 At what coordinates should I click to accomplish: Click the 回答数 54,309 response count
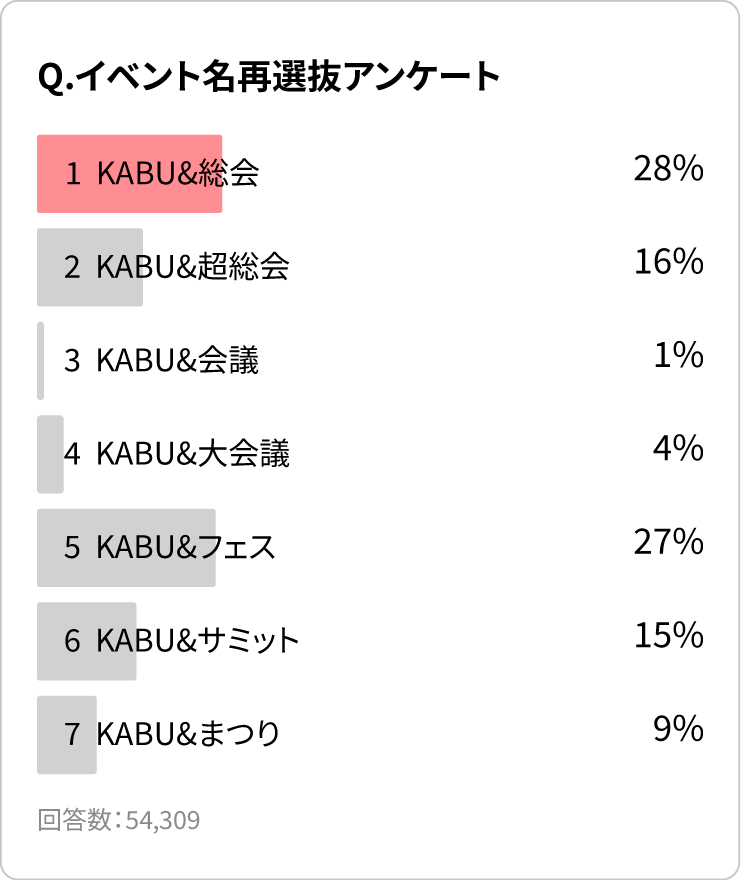(x=119, y=821)
